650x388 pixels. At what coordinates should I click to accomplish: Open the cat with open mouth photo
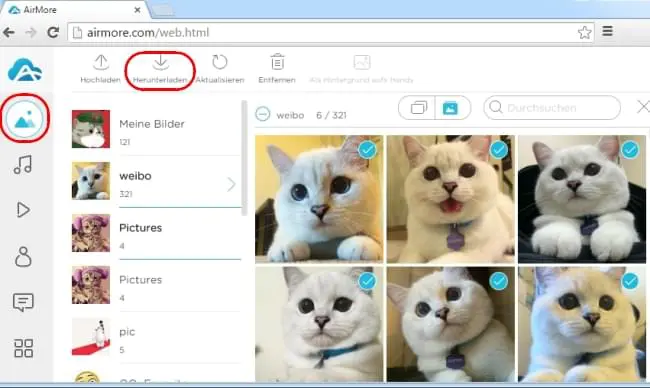[451, 199]
